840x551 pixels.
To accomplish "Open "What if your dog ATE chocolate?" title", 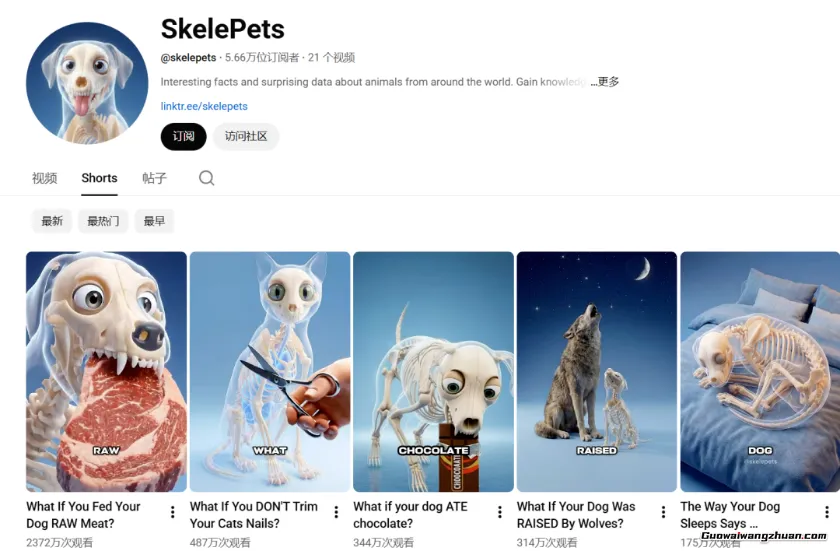I will pyautogui.click(x=410, y=515).
